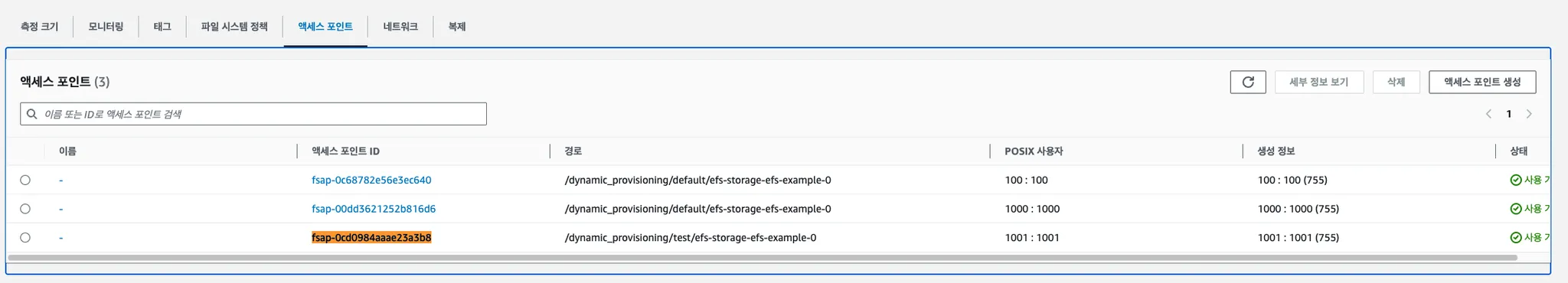Go to next page arrow
Viewport: 1568px width, 283px height.
click(1529, 114)
